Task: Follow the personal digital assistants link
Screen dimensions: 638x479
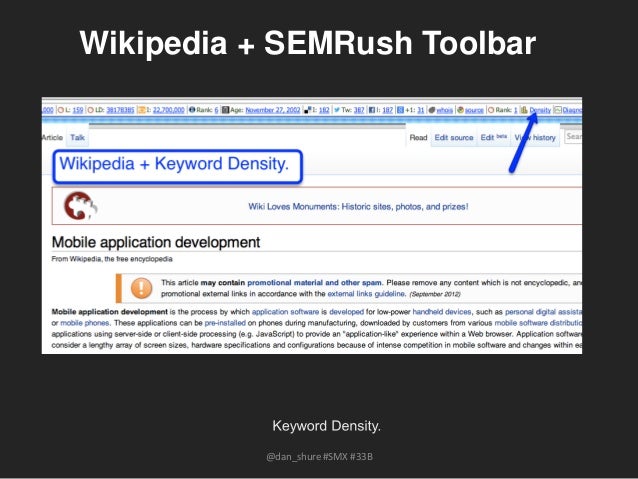Action: pos(543,312)
